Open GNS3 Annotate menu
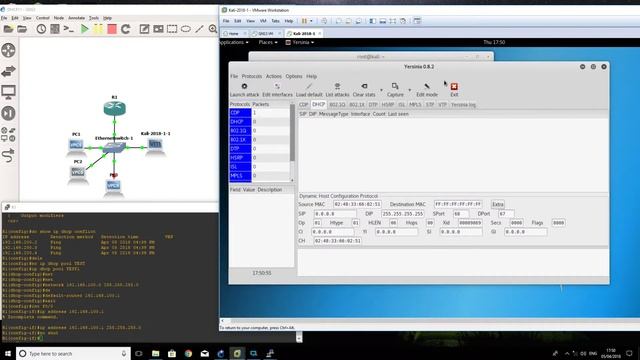 pyautogui.click(x=76, y=18)
